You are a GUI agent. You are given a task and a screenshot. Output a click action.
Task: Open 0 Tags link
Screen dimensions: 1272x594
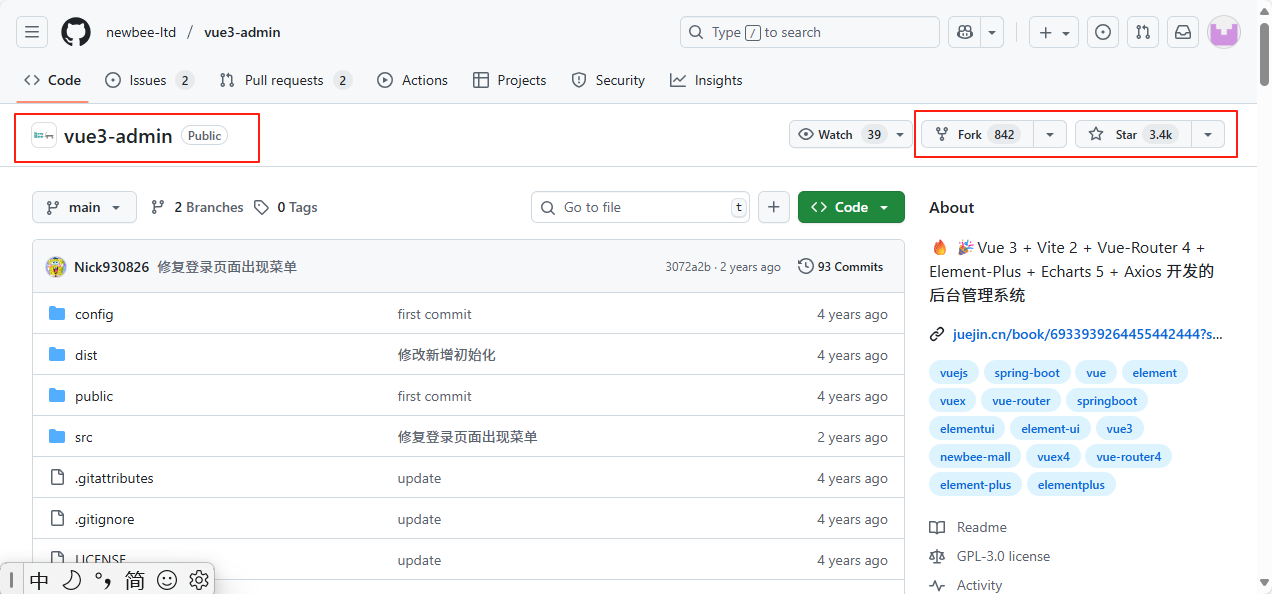tap(285, 207)
